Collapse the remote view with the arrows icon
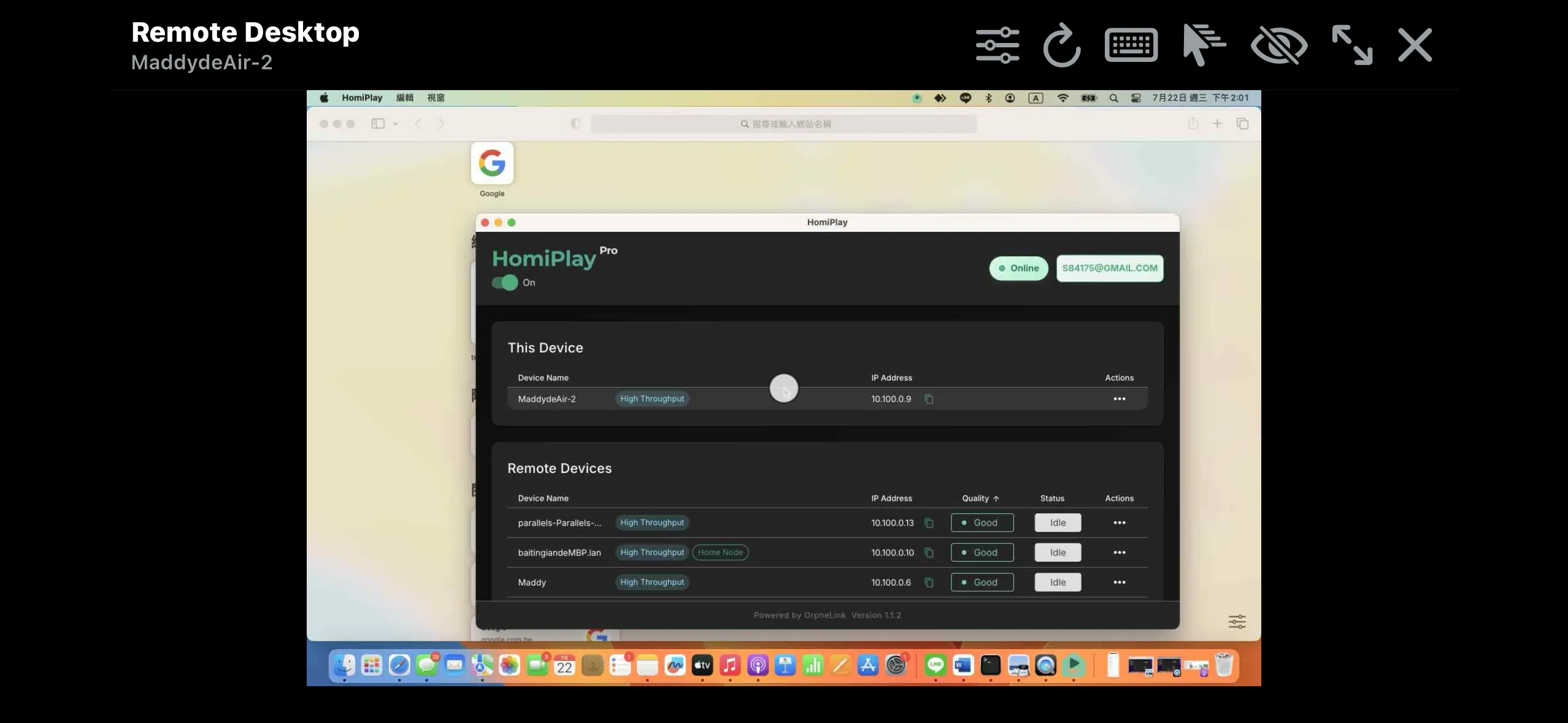Image resolution: width=1568 pixels, height=723 pixels. (x=1352, y=45)
